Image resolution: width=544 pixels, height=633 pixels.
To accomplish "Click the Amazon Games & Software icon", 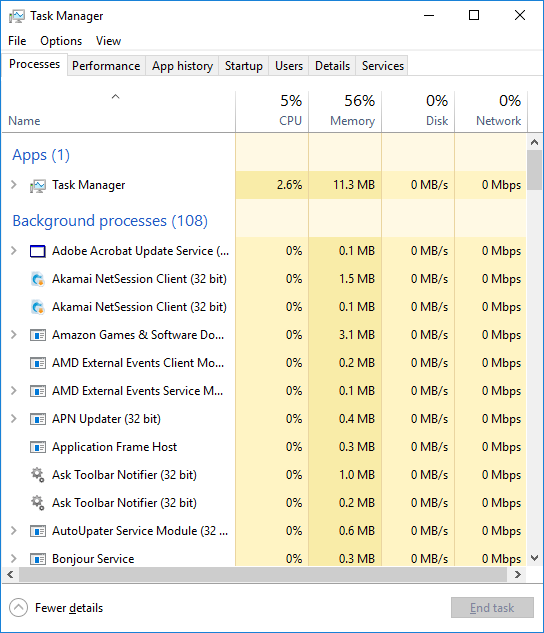I will [38, 335].
